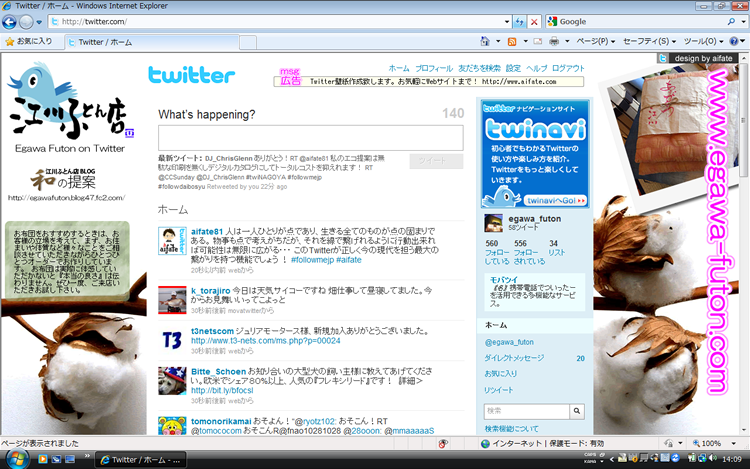Open the bit.ly/bfocsl link
This screenshot has width=750, height=469.
[x=222, y=390]
